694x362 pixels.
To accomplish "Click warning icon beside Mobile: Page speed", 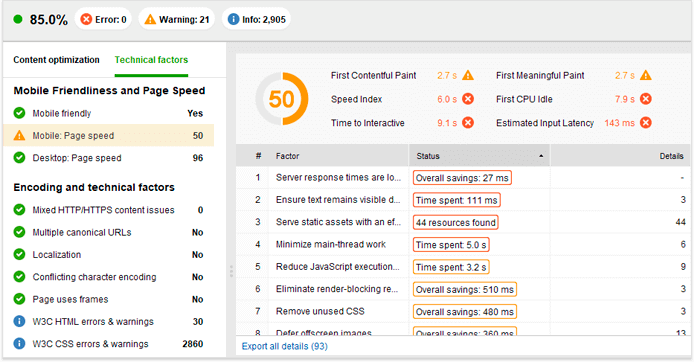I will (x=19, y=135).
